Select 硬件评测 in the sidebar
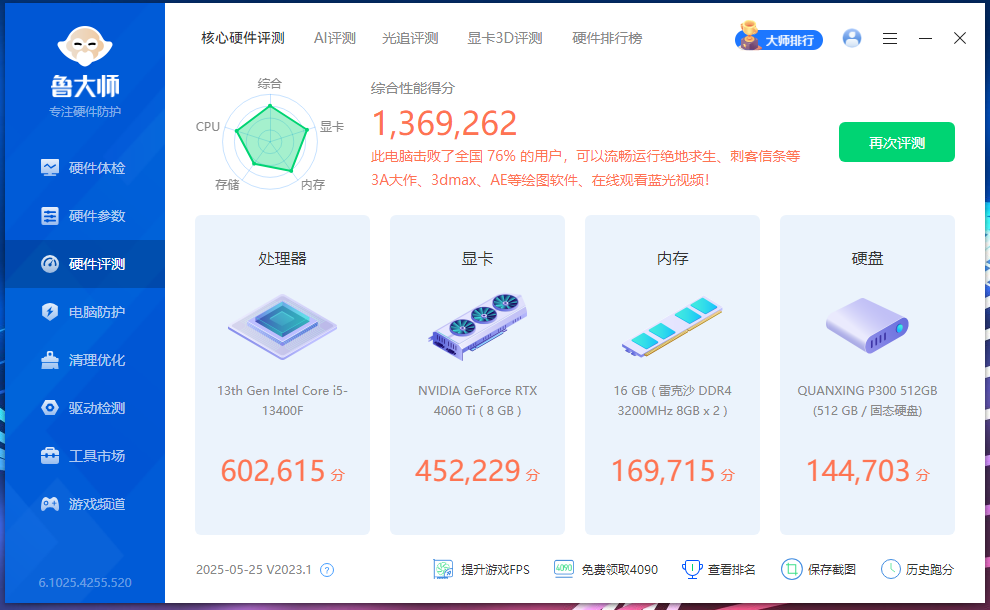 [x=85, y=264]
